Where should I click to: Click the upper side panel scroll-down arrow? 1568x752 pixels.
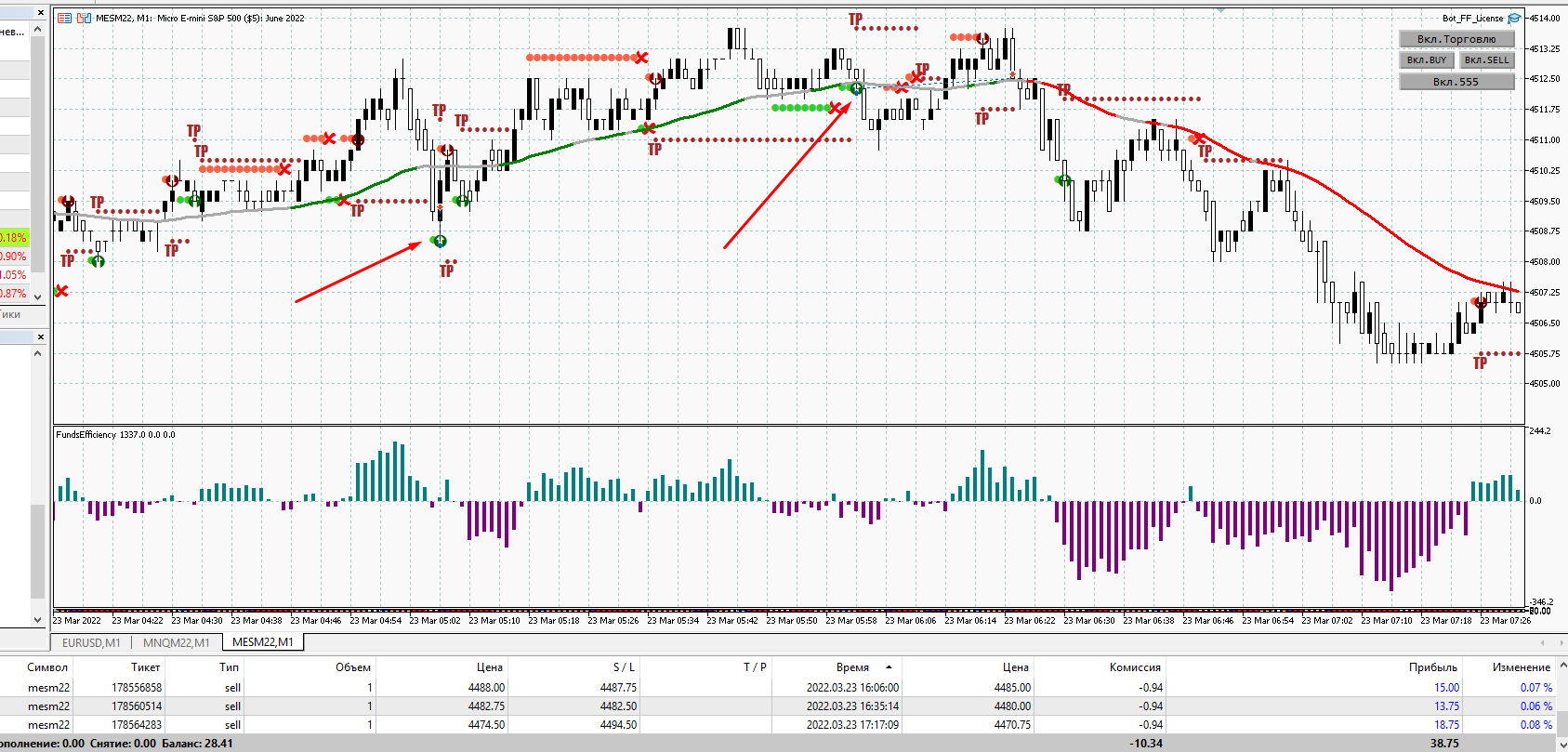(37, 297)
